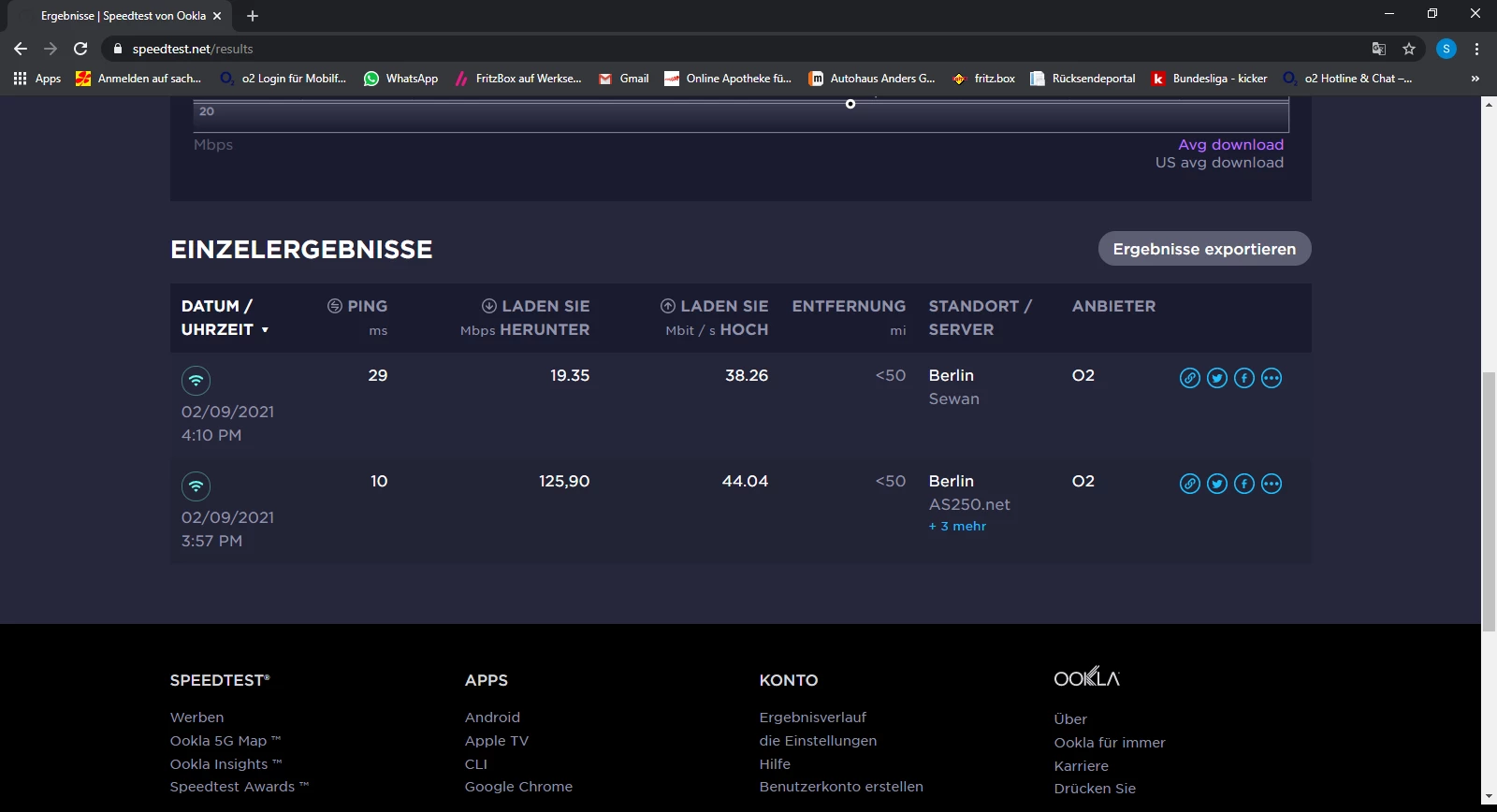Sort by Datum / Uhrzeit column arrow
Viewport: 1497px width, 812px height.
[x=265, y=330]
